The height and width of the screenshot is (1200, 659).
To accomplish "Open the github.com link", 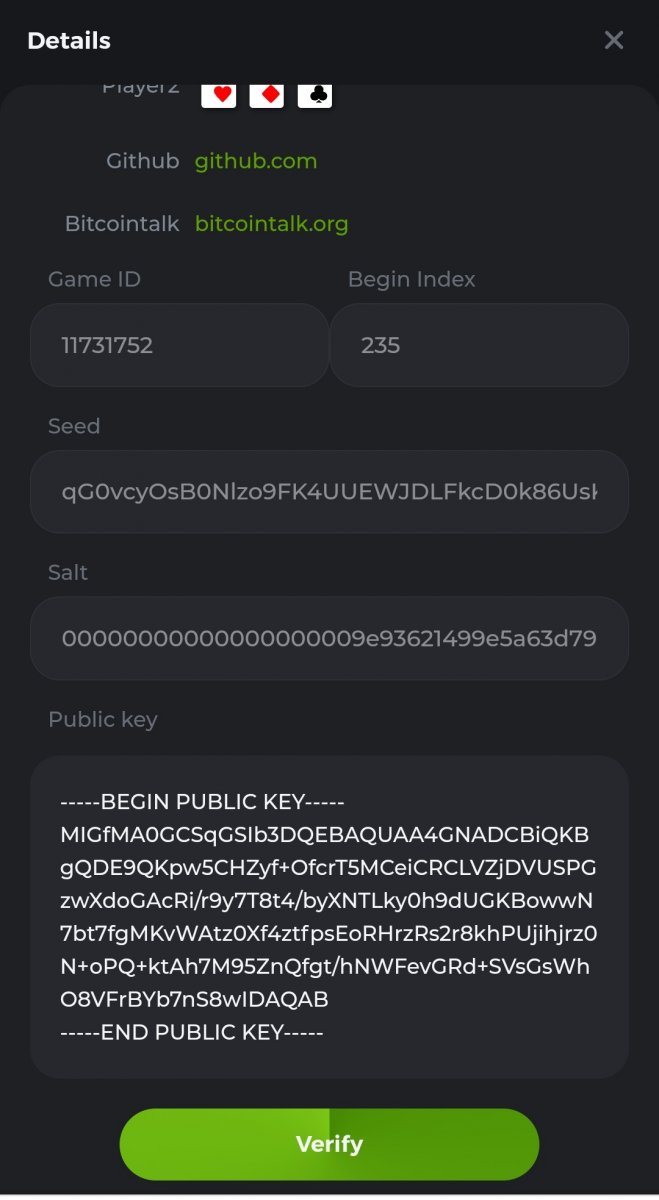I will click(256, 161).
